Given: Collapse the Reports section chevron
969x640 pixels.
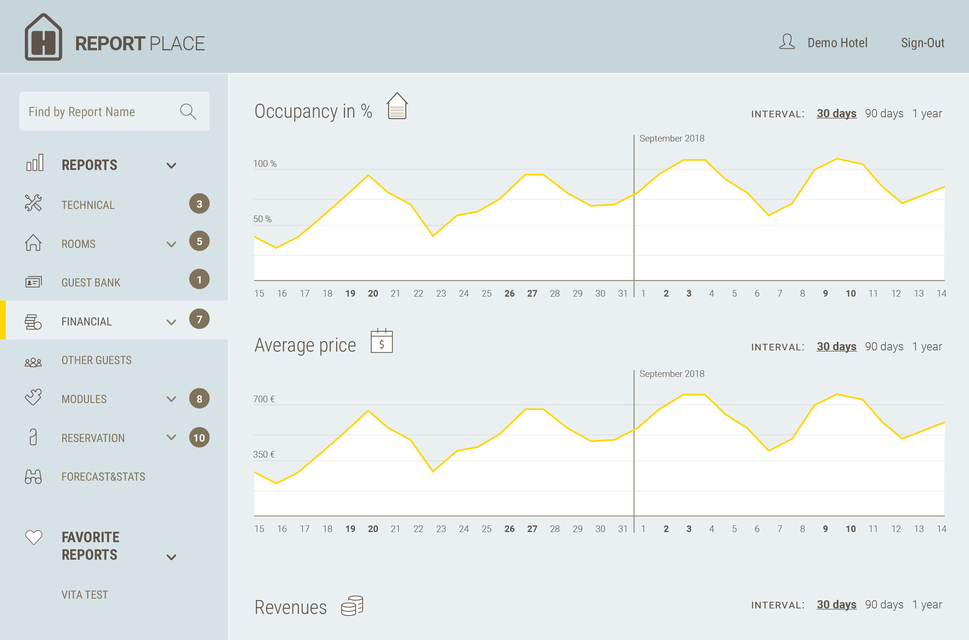Looking at the screenshot, I should pos(171,166).
